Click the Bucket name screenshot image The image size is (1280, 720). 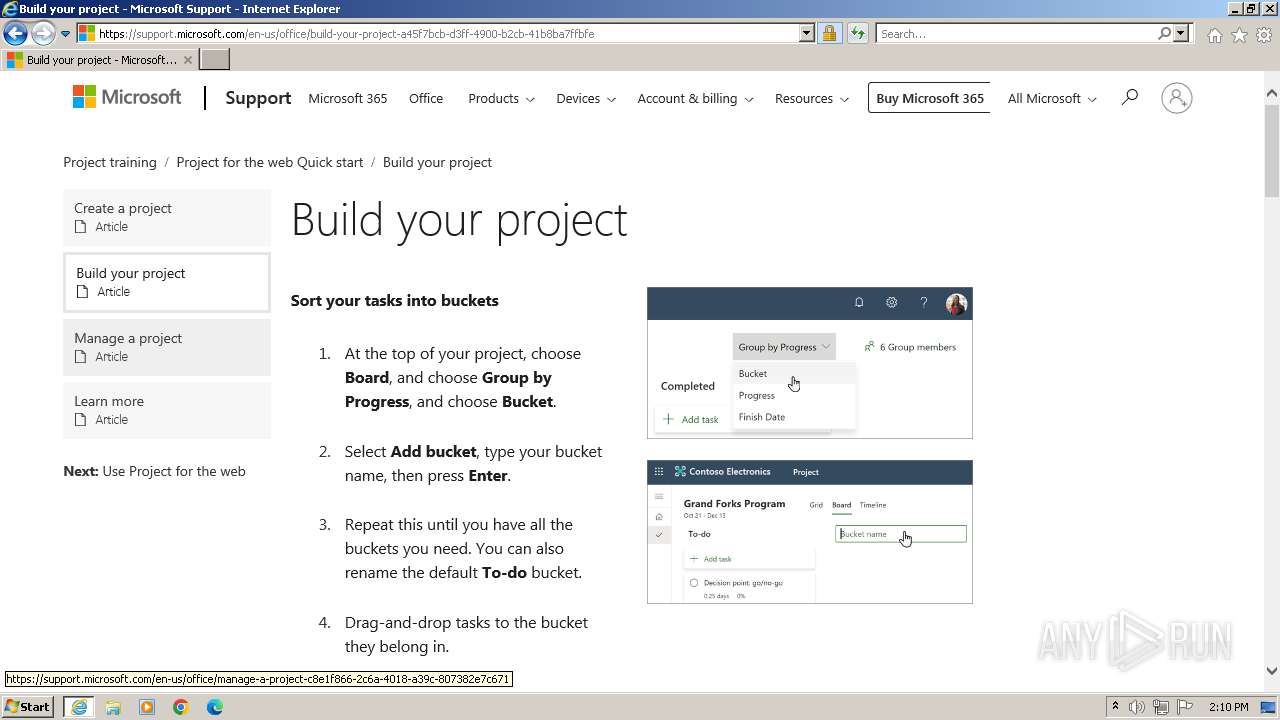click(x=810, y=532)
